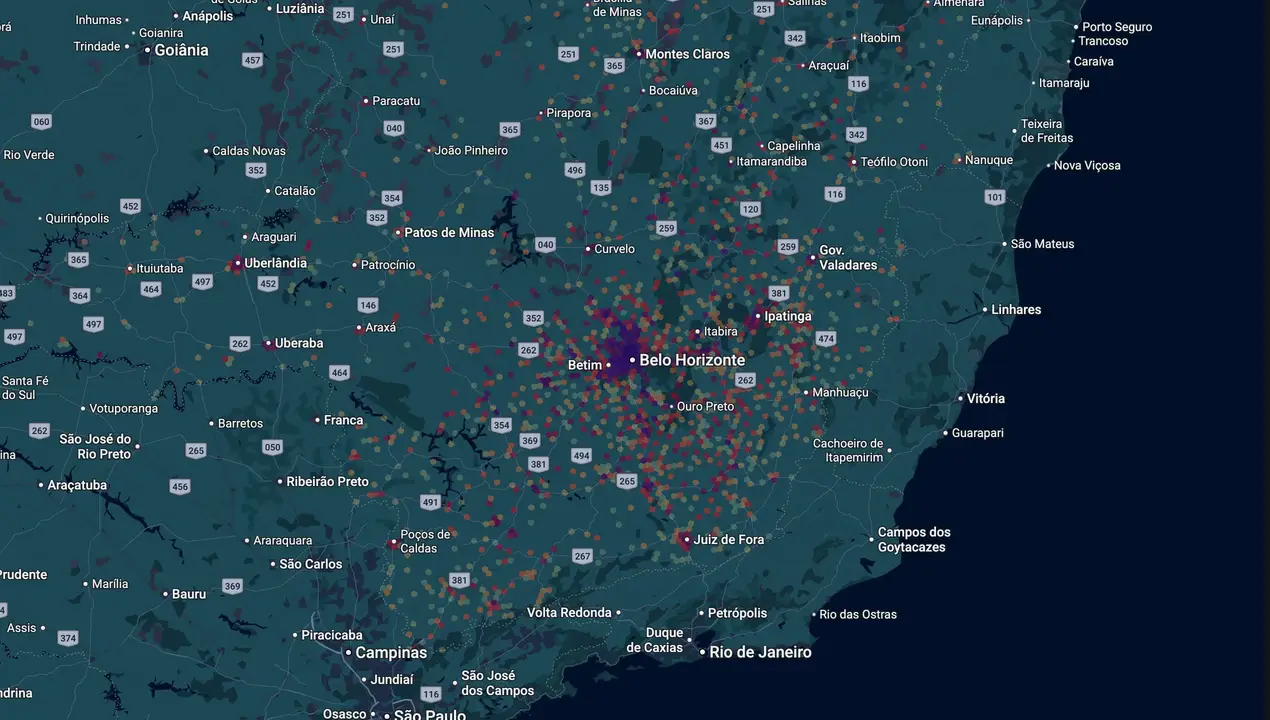The width and height of the screenshot is (1270, 720).
Task: Click the Porto Seguro label
Action: tap(1117, 27)
